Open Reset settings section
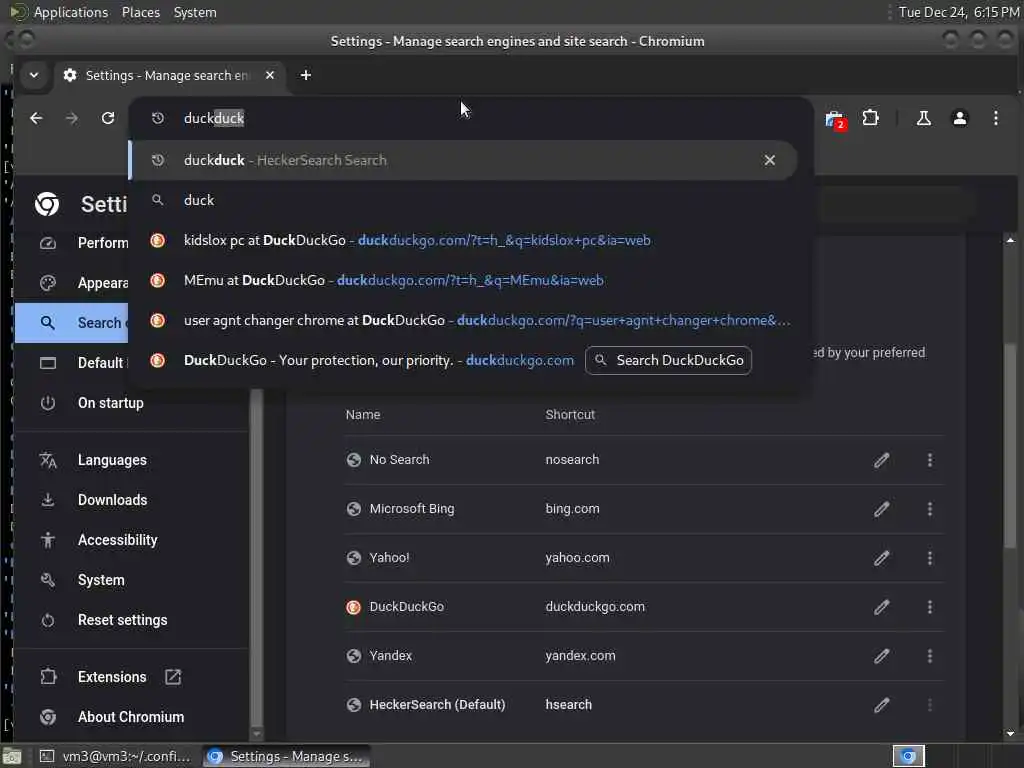 pos(131,620)
